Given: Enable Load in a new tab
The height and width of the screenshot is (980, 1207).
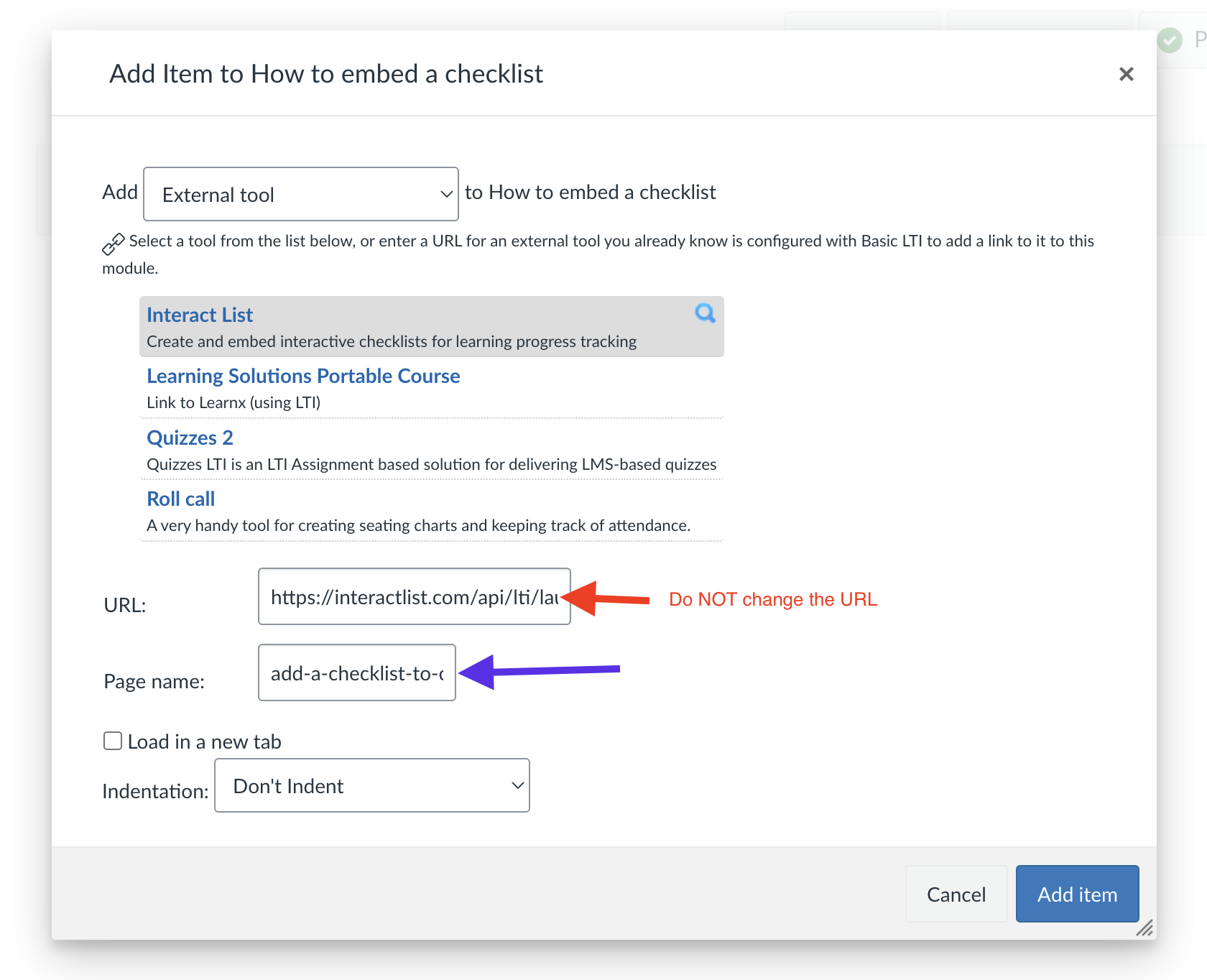Looking at the screenshot, I should coord(113,741).
